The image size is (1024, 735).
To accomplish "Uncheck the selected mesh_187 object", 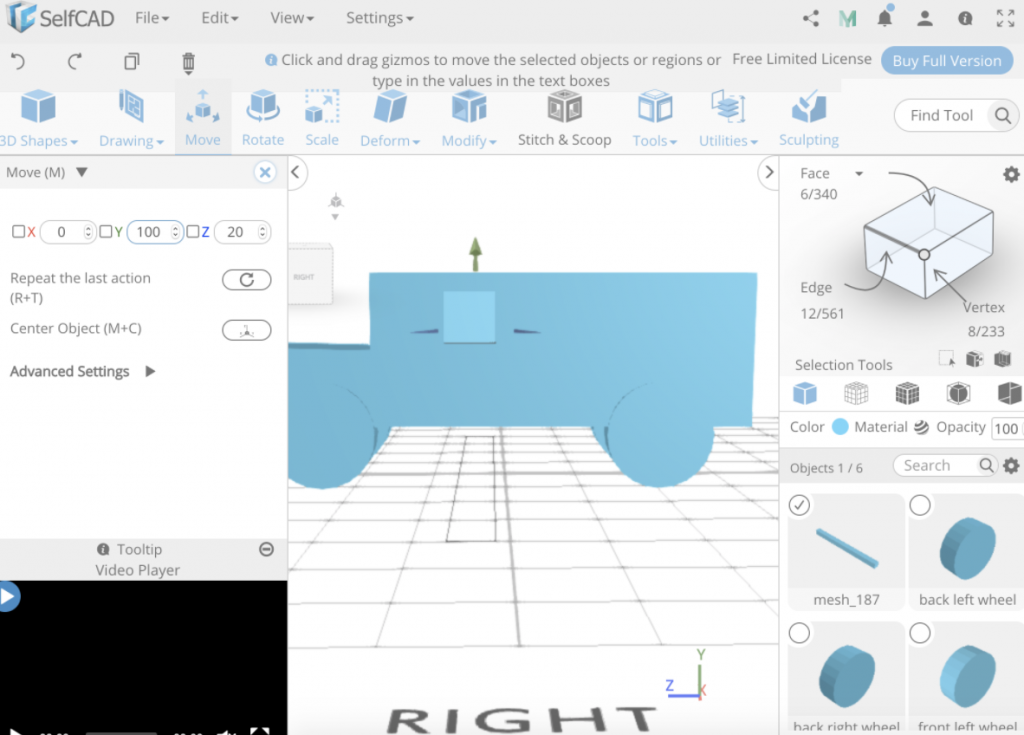I will click(799, 505).
